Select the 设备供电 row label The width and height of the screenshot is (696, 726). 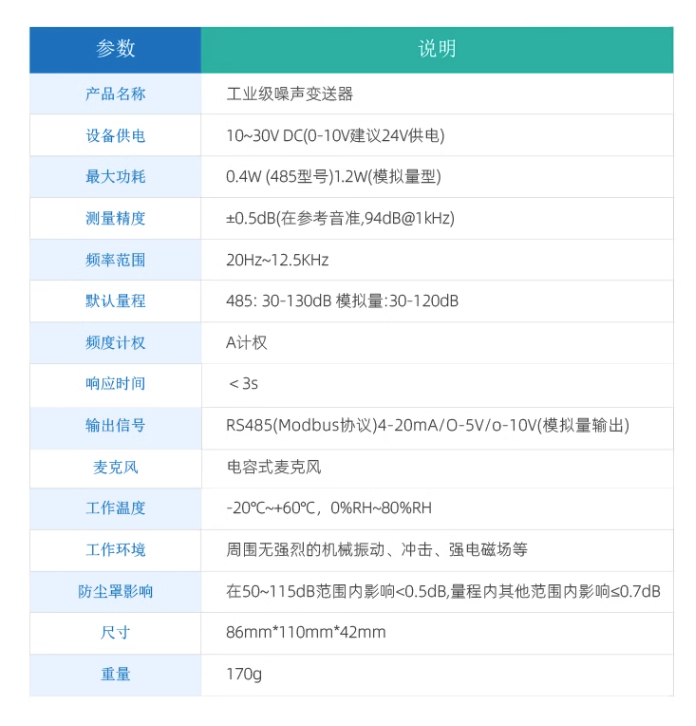point(115,136)
